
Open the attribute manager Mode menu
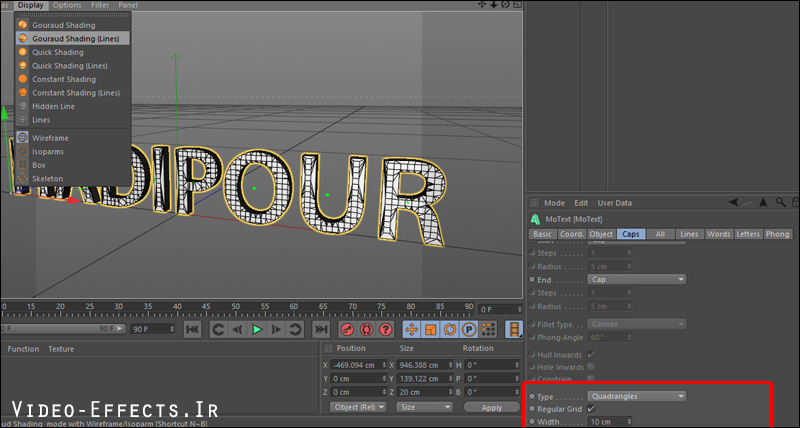(x=554, y=203)
